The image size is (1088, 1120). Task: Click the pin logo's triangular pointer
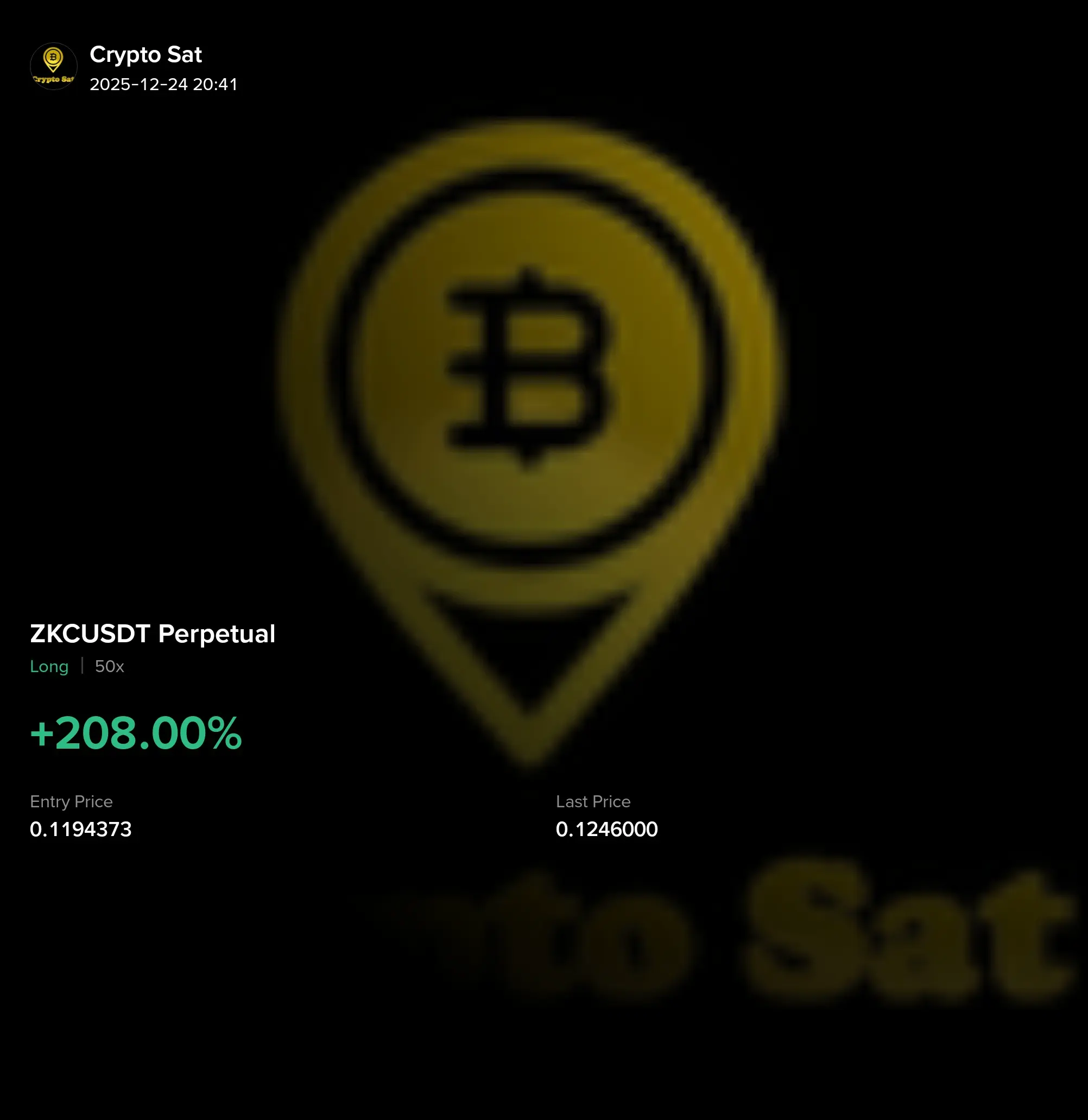(x=529, y=653)
